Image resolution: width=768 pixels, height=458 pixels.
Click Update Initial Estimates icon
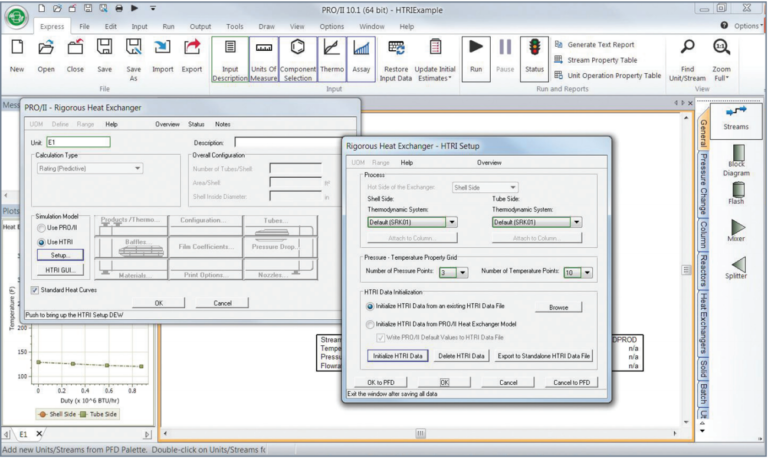pyautogui.click(x=435, y=48)
